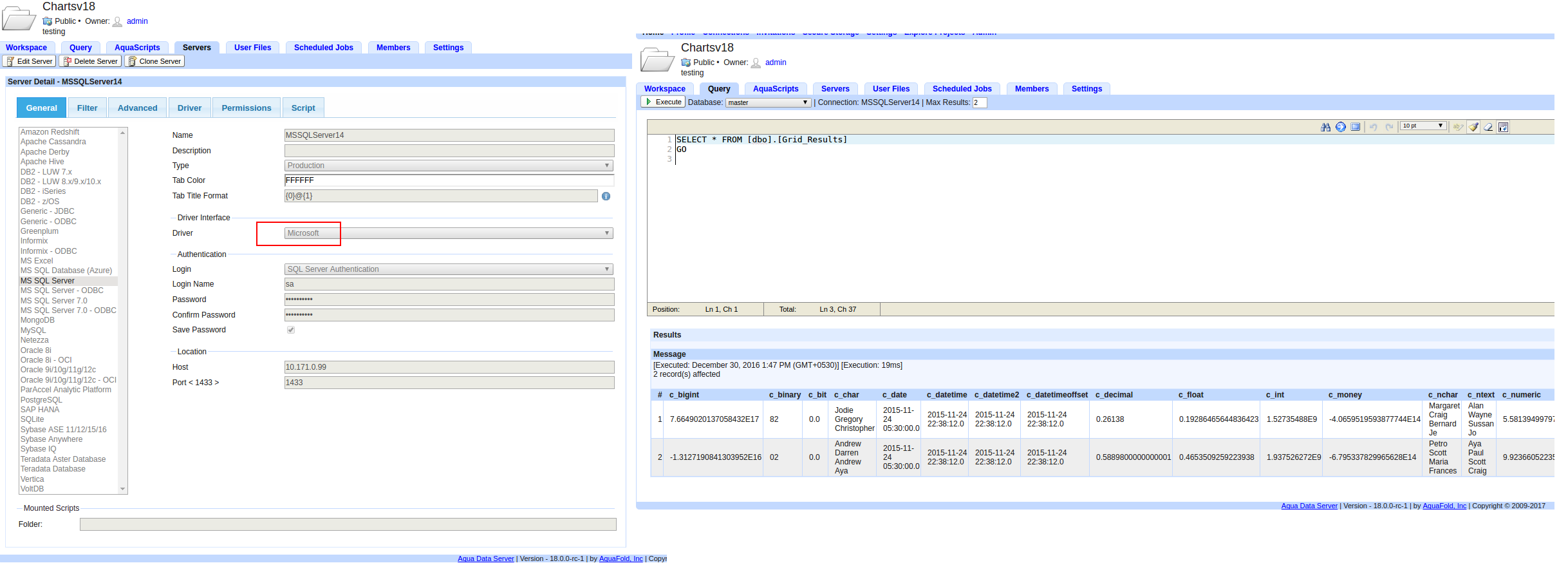This screenshot has height=572, width=1568.
Task: Switch to the Driver tab in Server Detail
Action: [x=189, y=108]
